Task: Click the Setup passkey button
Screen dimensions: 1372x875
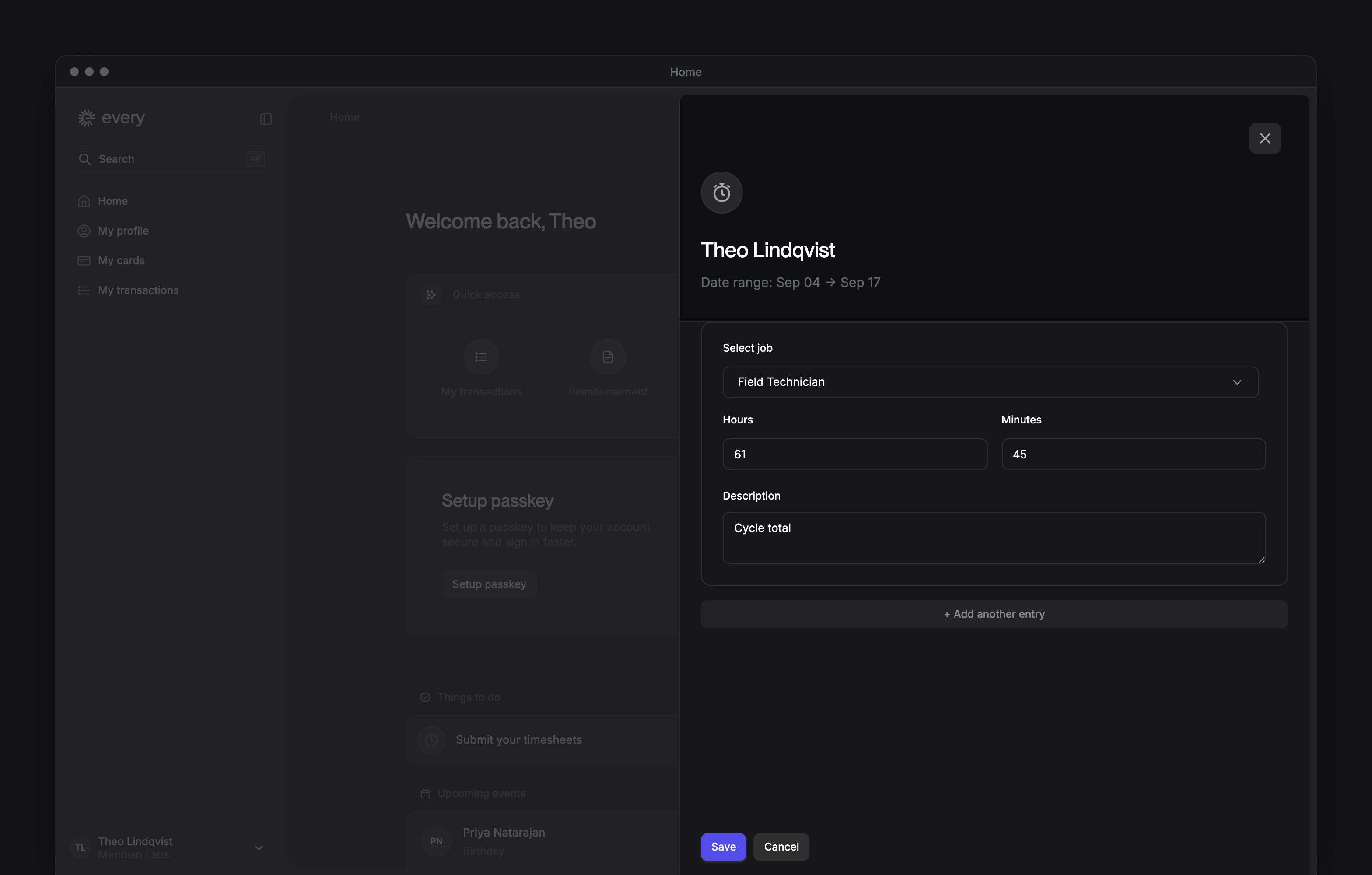Action: click(489, 584)
